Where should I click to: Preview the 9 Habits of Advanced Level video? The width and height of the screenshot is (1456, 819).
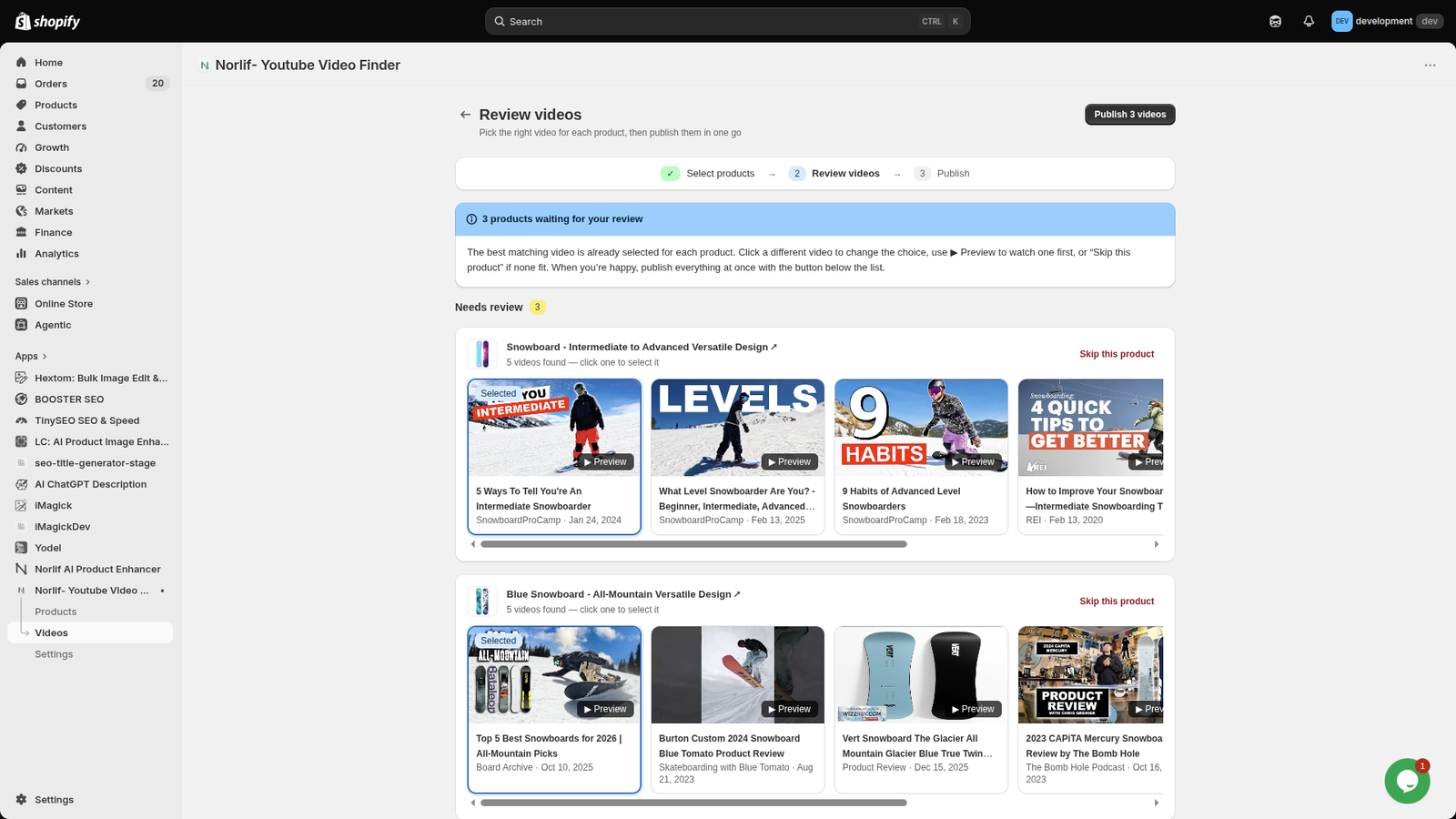973,462
